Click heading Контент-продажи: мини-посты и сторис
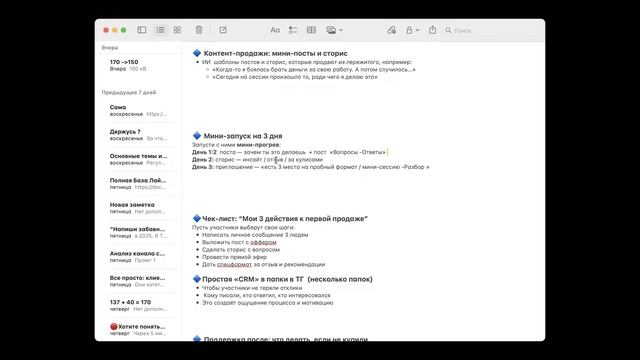 [x=275, y=53]
